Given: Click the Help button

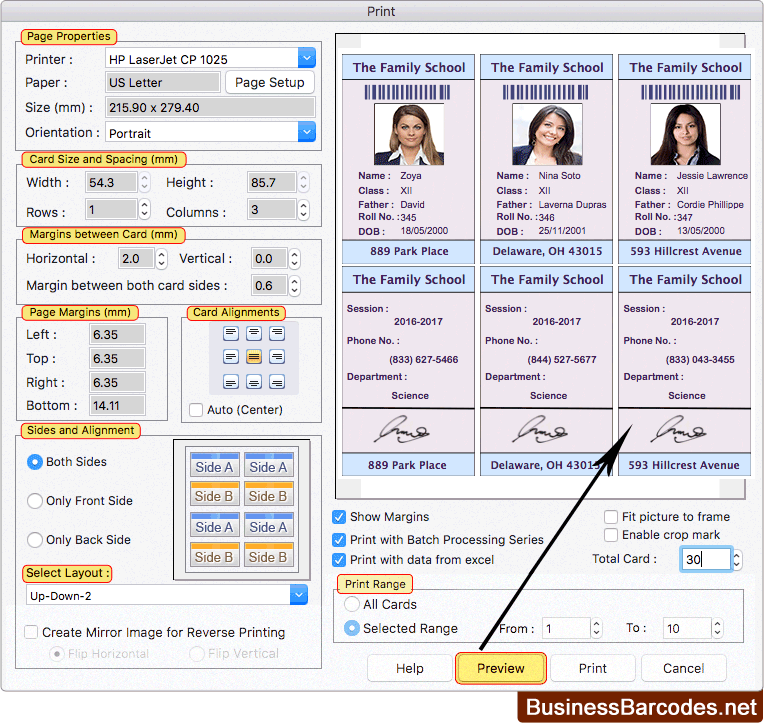Looking at the screenshot, I should (x=409, y=668).
